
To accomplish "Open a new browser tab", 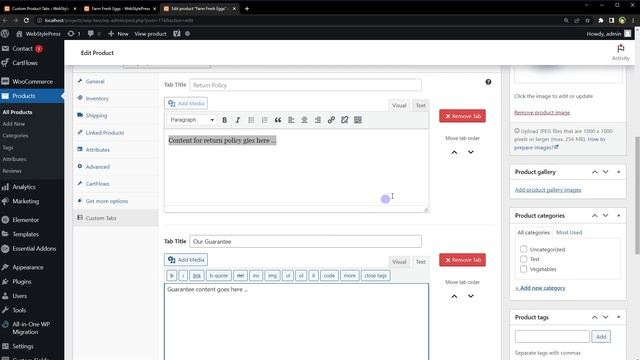I will pyautogui.click(x=247, y=9).
